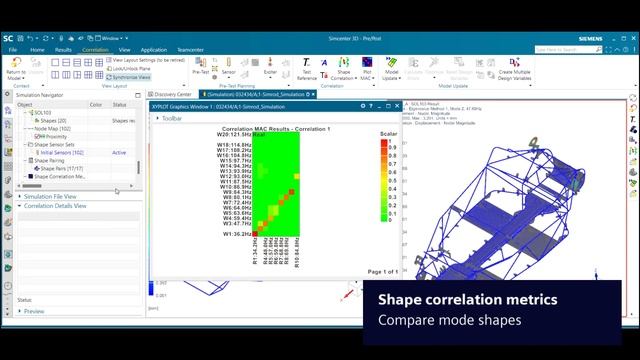Click the Plot MAC icon
The image size is (640, 360).
367,62
